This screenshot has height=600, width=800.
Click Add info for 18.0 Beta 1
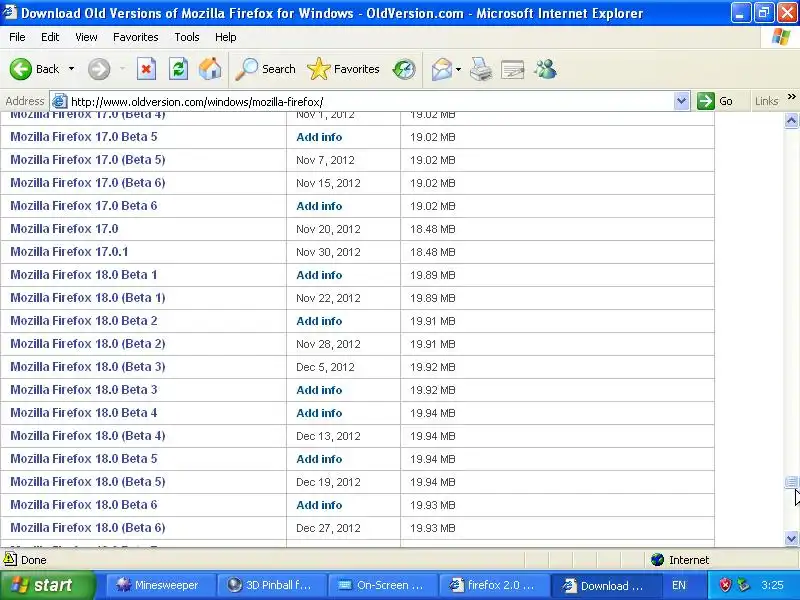pos(319,275)
